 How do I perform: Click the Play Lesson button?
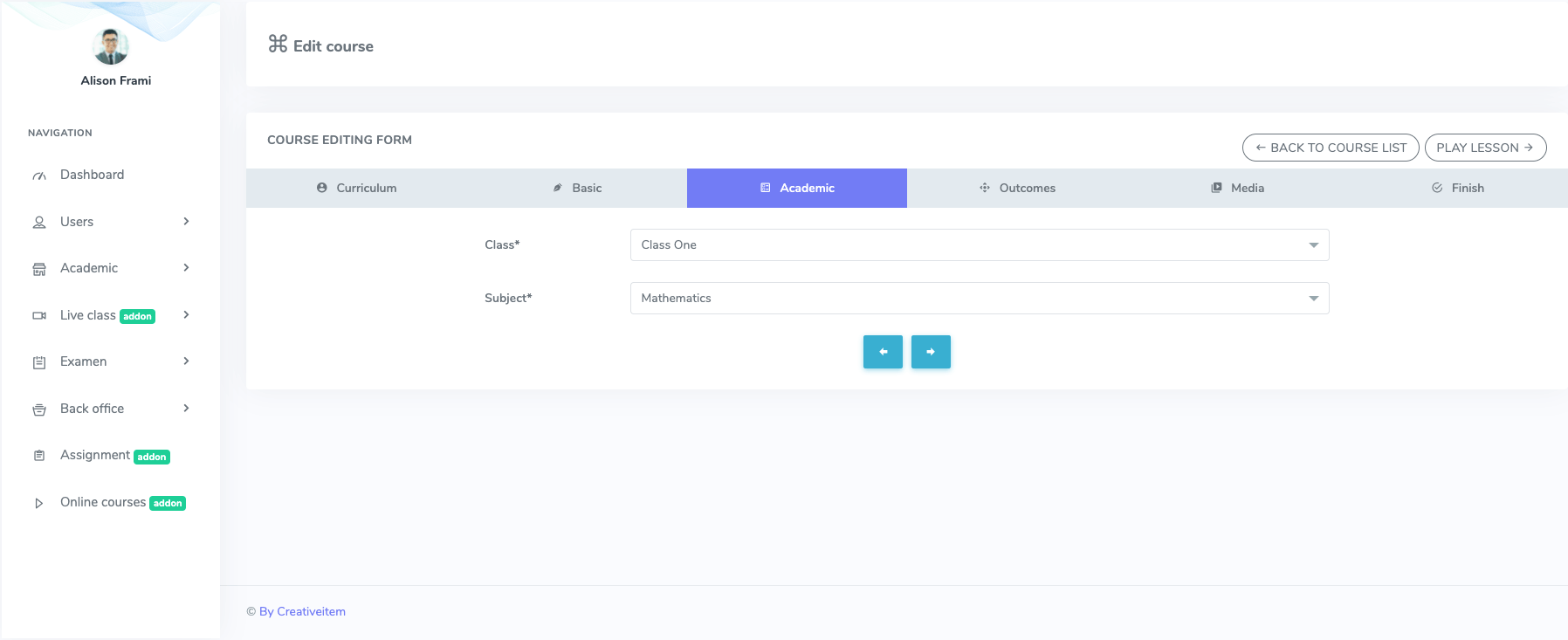[x=1485, y=148]
